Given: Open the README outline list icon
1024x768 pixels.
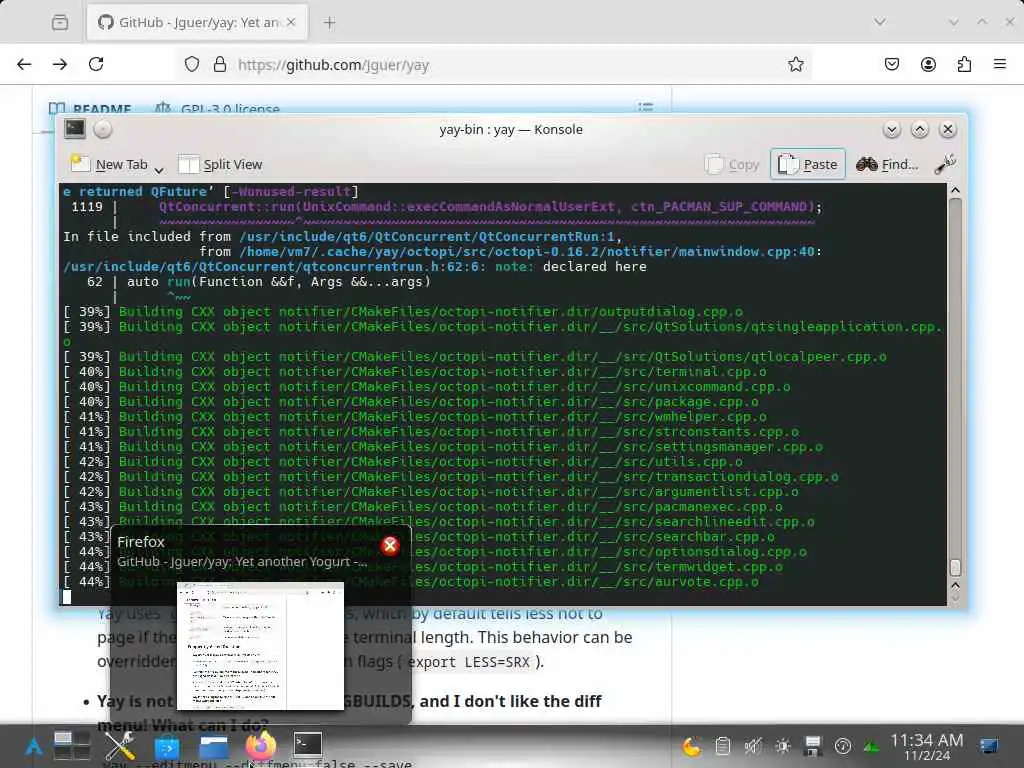Looking at the screenshot, I should point(645,107).
